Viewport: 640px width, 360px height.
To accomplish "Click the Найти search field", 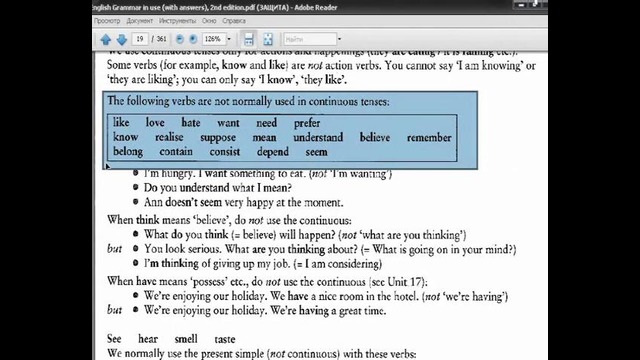I will tap(310, 39).
